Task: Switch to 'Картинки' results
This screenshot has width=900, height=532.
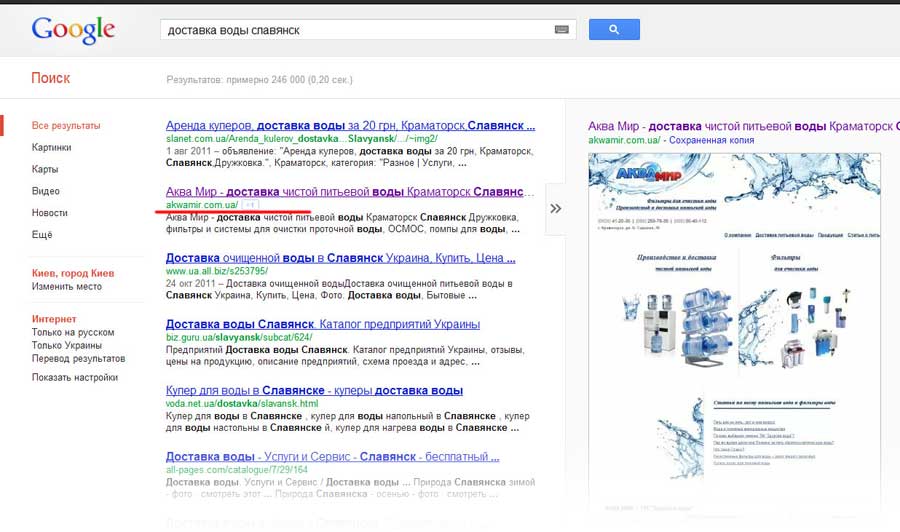Action: (52, 147)
